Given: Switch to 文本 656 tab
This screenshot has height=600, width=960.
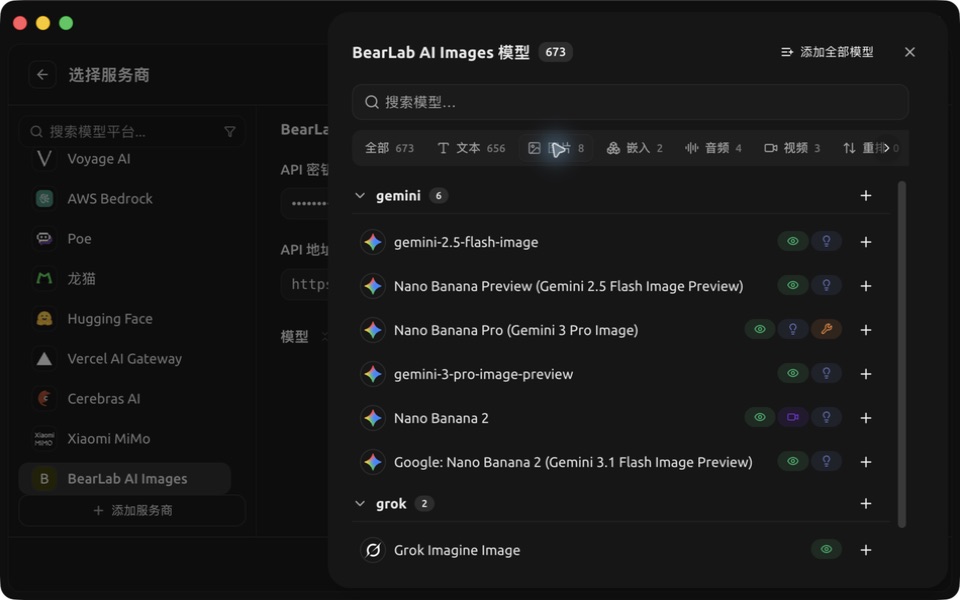Looking at the screenshot, I should click(471, 148).
